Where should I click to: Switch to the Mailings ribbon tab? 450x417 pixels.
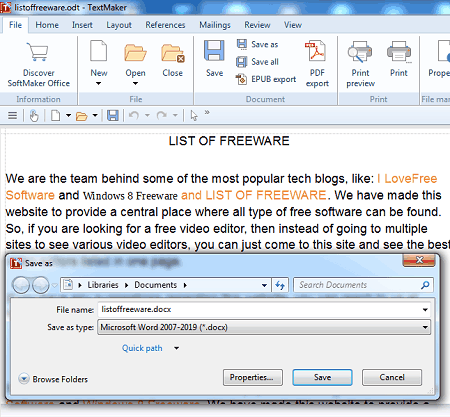click(215, 25)
